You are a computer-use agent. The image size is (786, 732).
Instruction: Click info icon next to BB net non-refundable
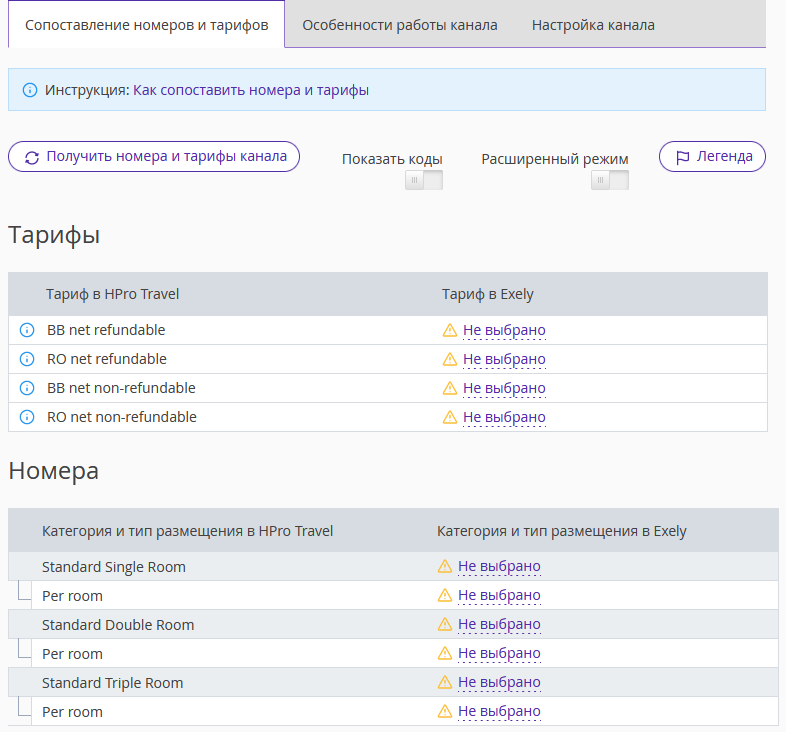tap(27, 388)
